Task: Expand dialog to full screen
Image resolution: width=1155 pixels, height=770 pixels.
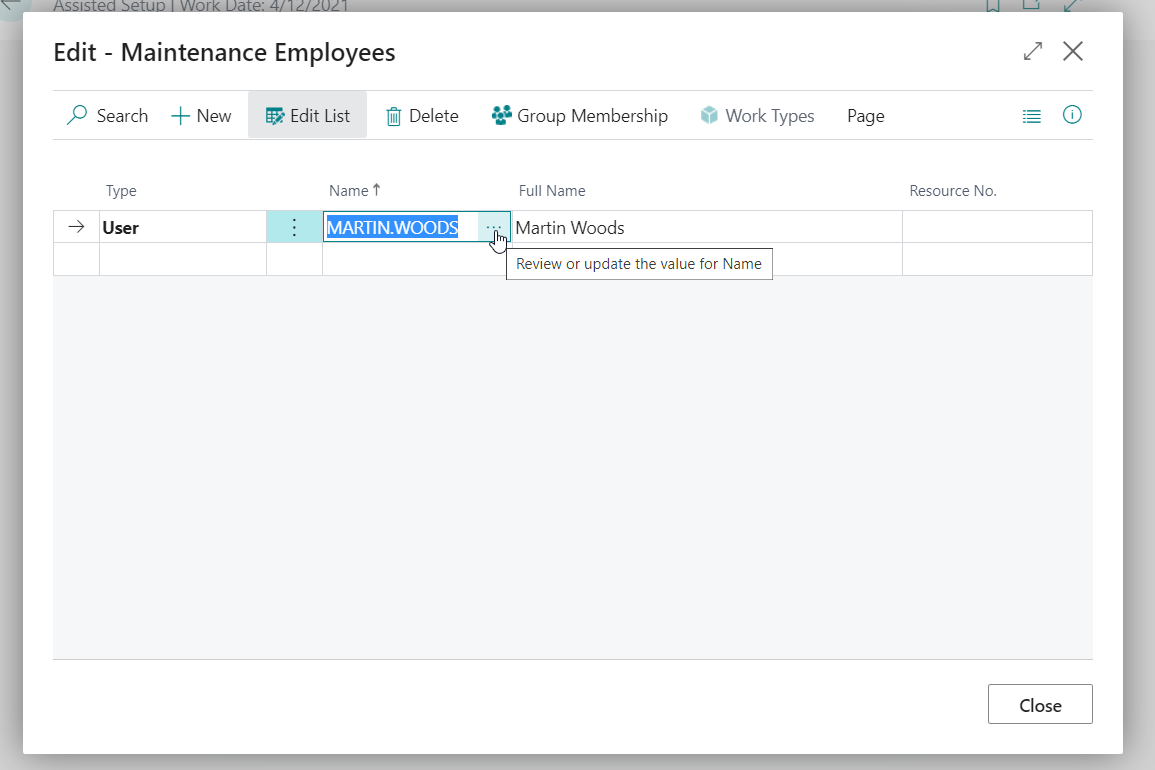Action: pyautogui.click(x=1033, y=51)
